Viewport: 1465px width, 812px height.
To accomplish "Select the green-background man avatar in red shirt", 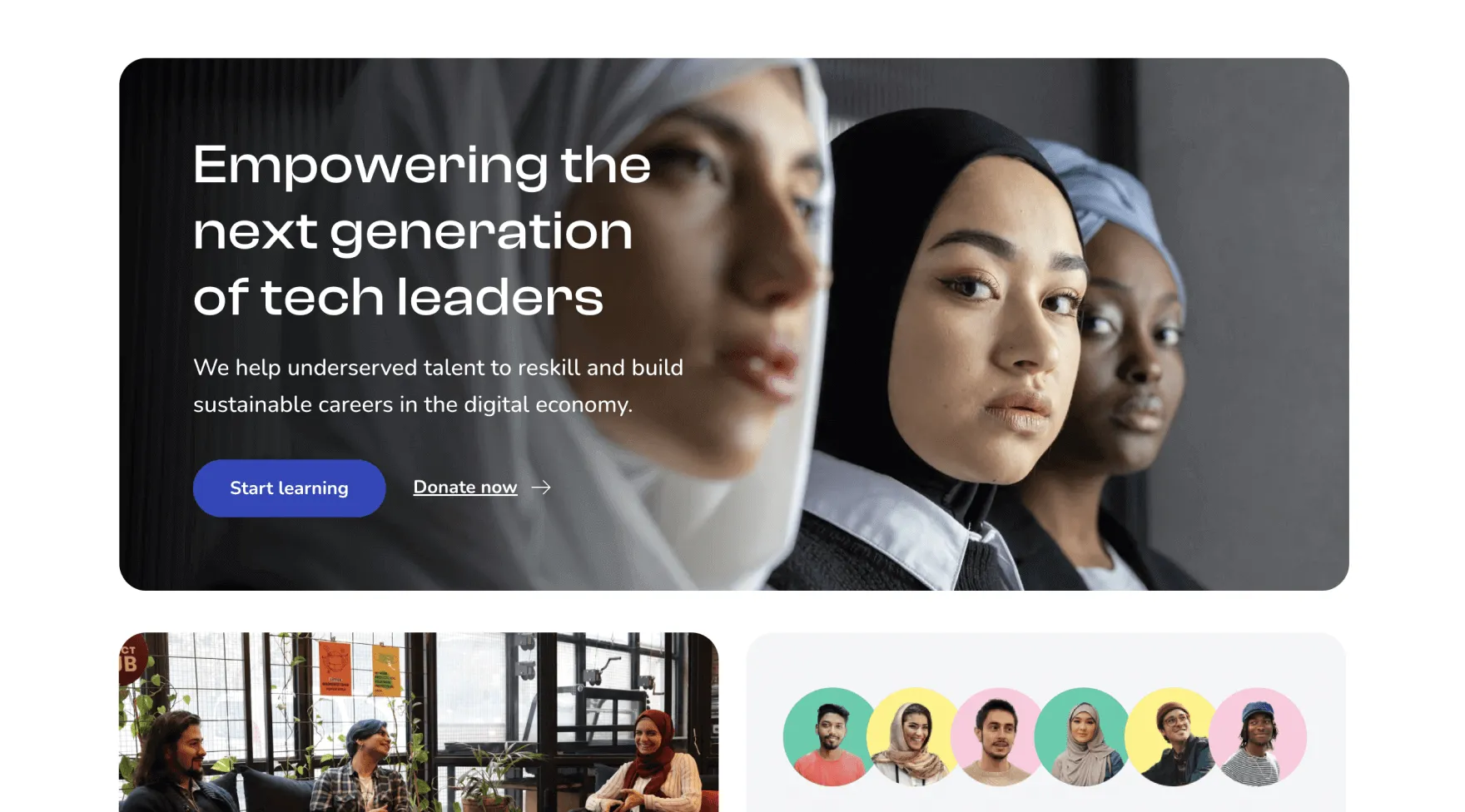I will (831, 737).
